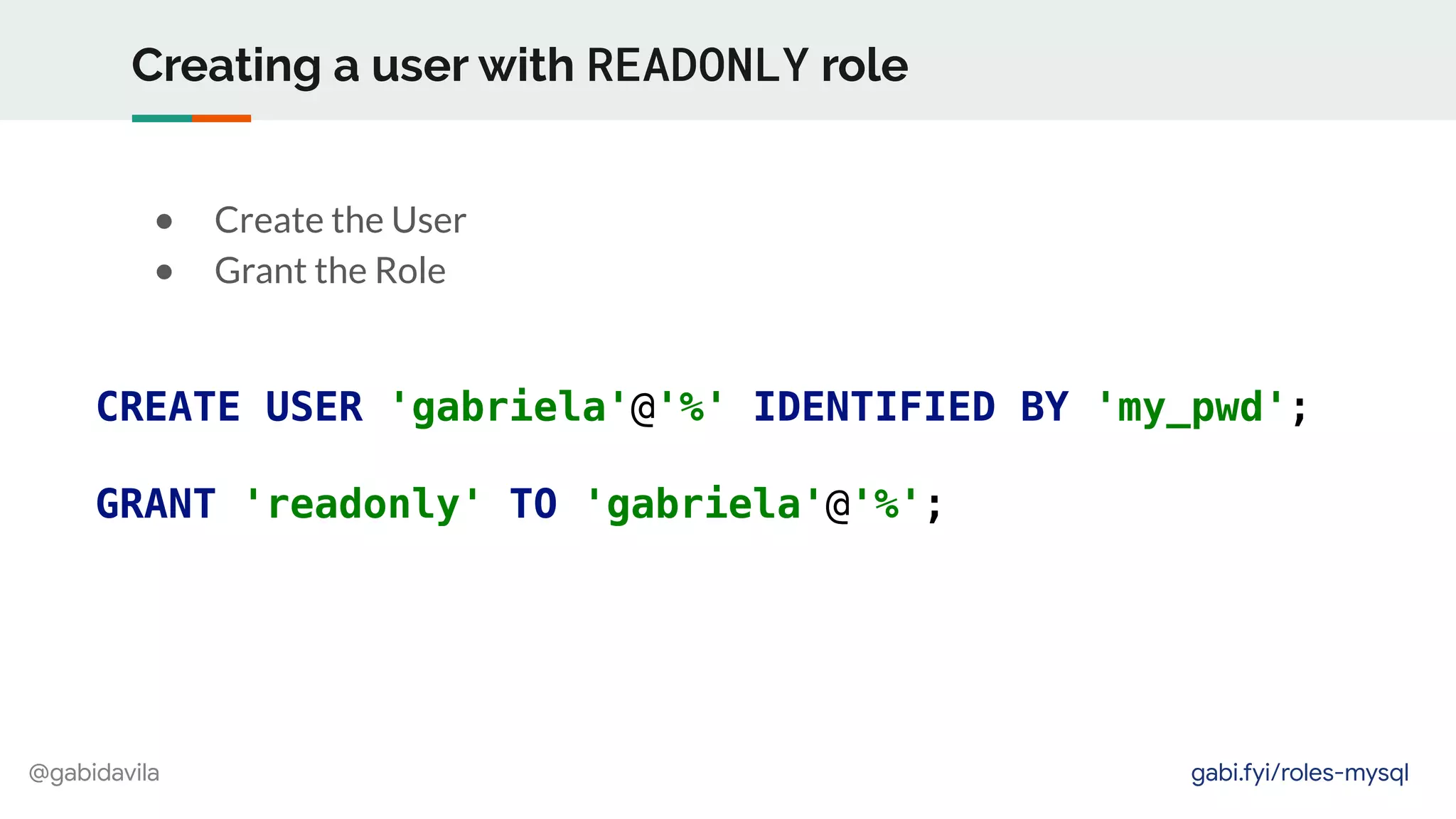The height and width of the screenshot is (819, 1456).
Task: Open the gabi.fyi/roles-mysql link
Action: coord(1299,773)
